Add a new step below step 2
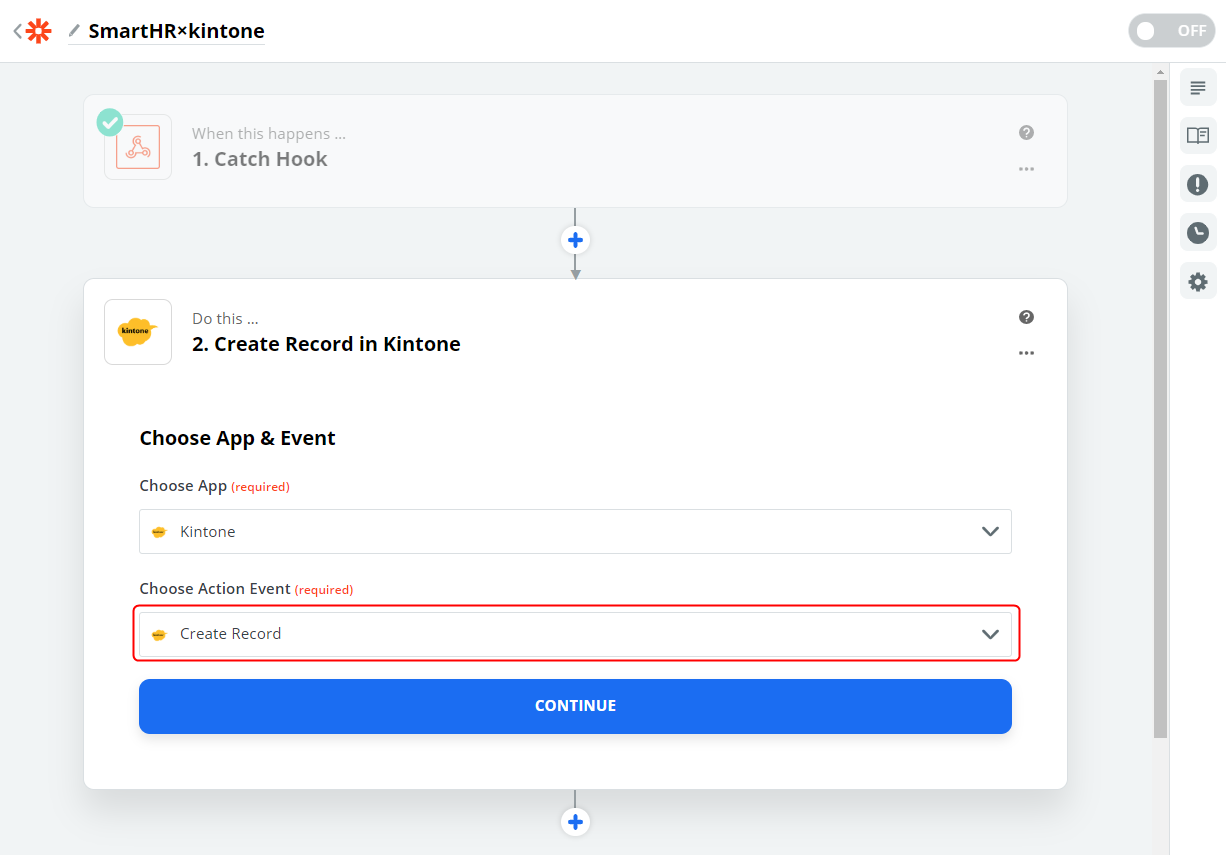This screenshot has height=855, width=1226. pyautogui.click(x=575, y=822)
